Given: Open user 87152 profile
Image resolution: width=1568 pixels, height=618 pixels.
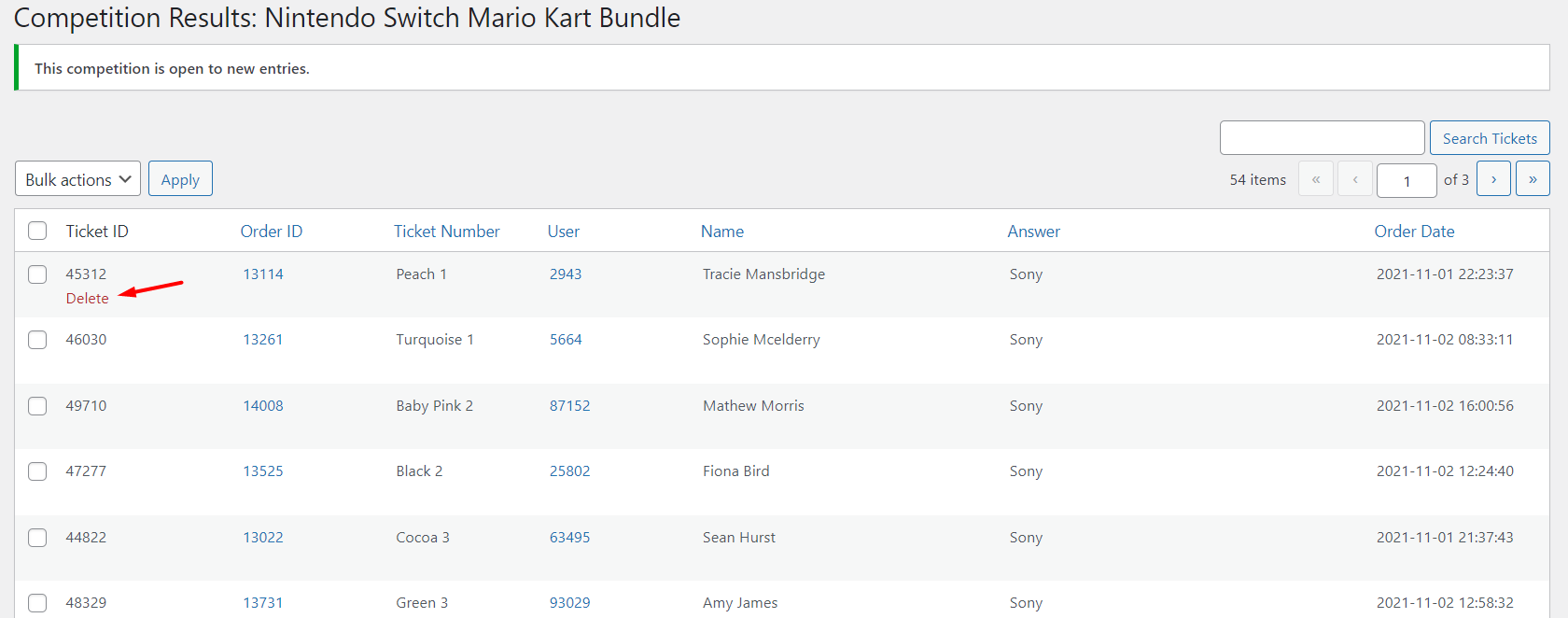Looking at the screenshot, I should [569, 406].
